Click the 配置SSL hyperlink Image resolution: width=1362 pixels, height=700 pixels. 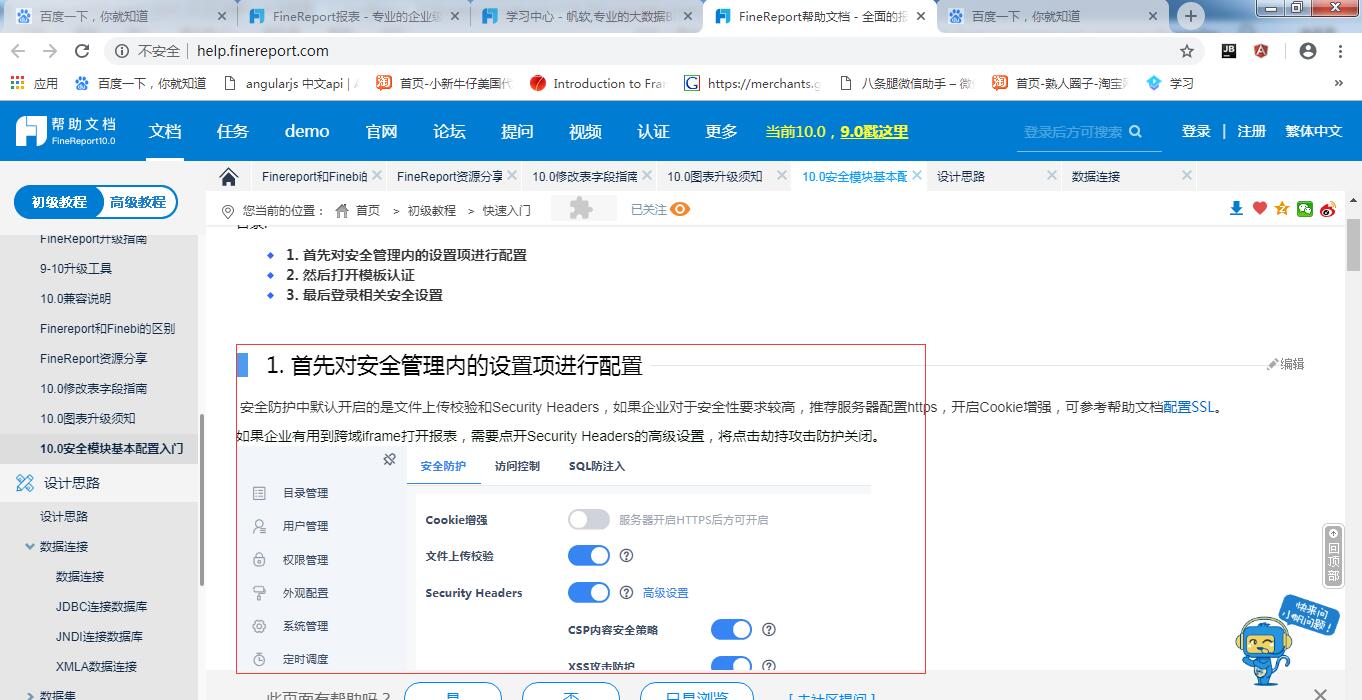[1189, 407]
